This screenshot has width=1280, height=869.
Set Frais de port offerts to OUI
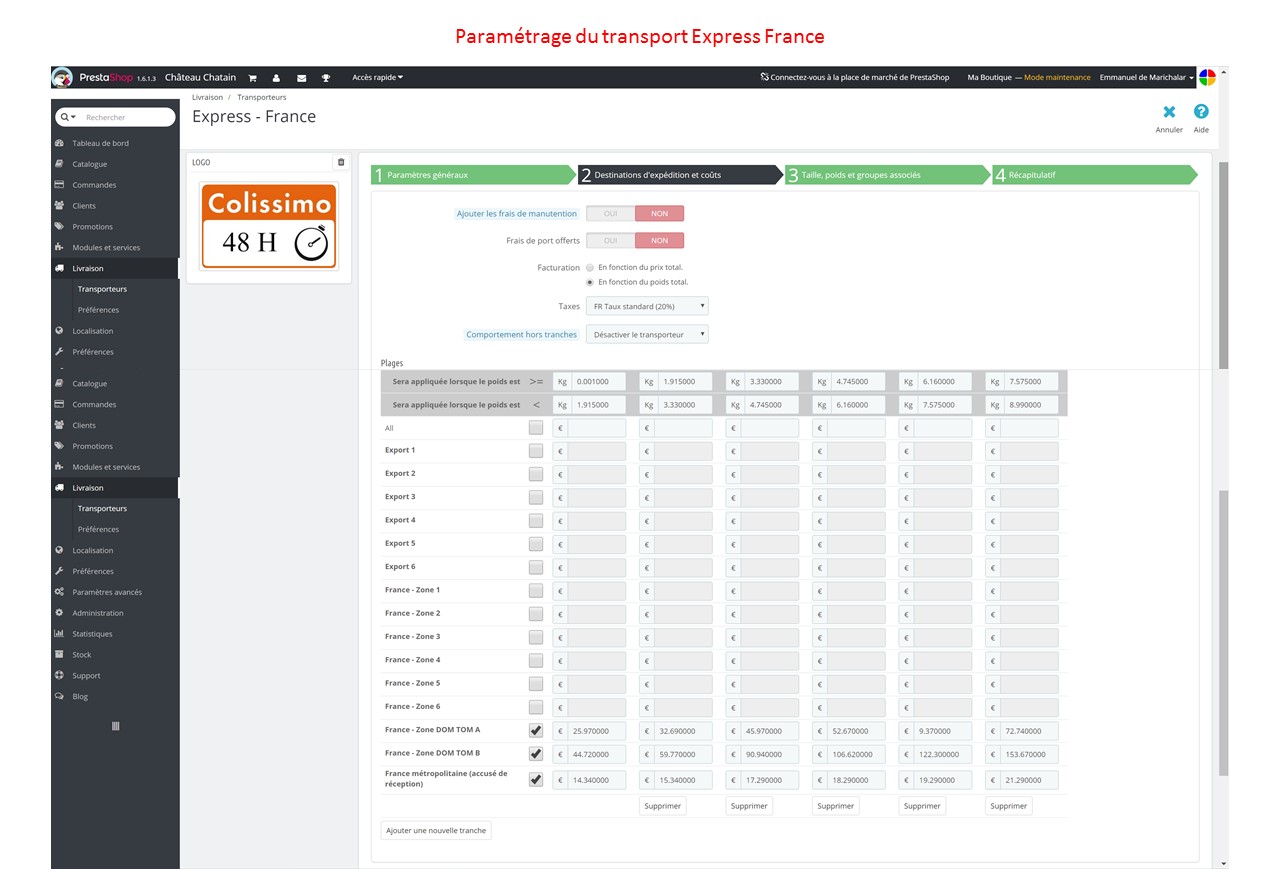click(610, 240)
